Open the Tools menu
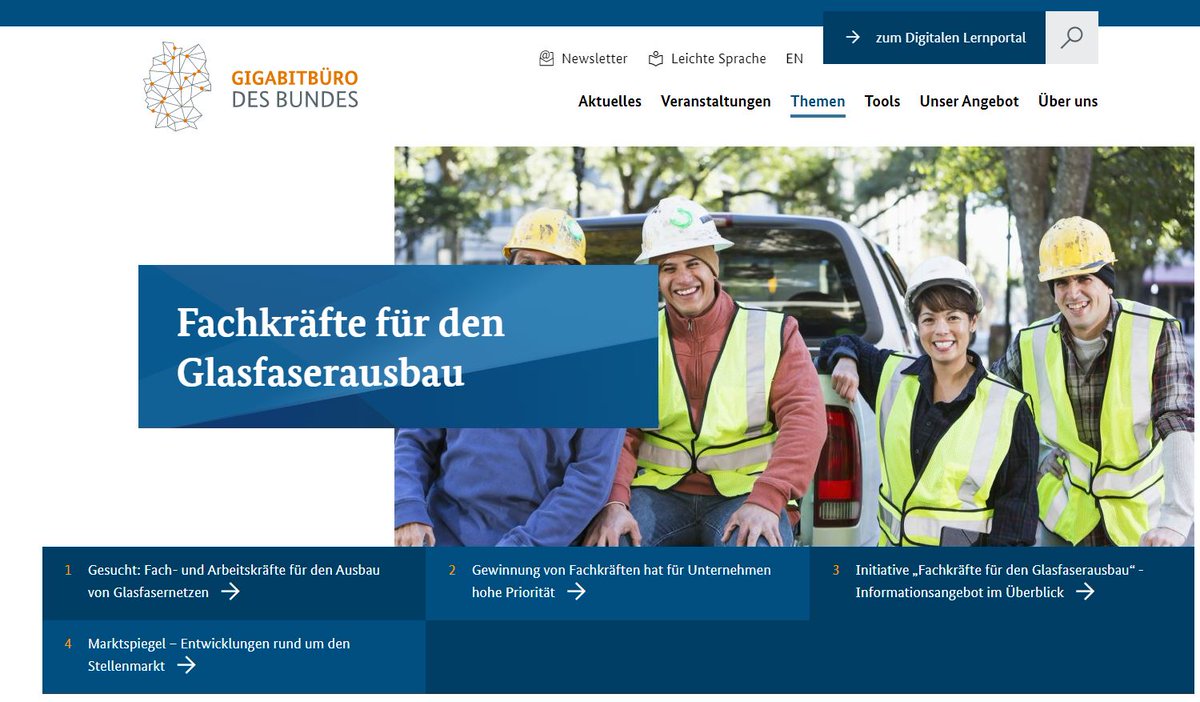Image resolution: width=1200 pixels, height=702 pixels. (x=883, y=101)
